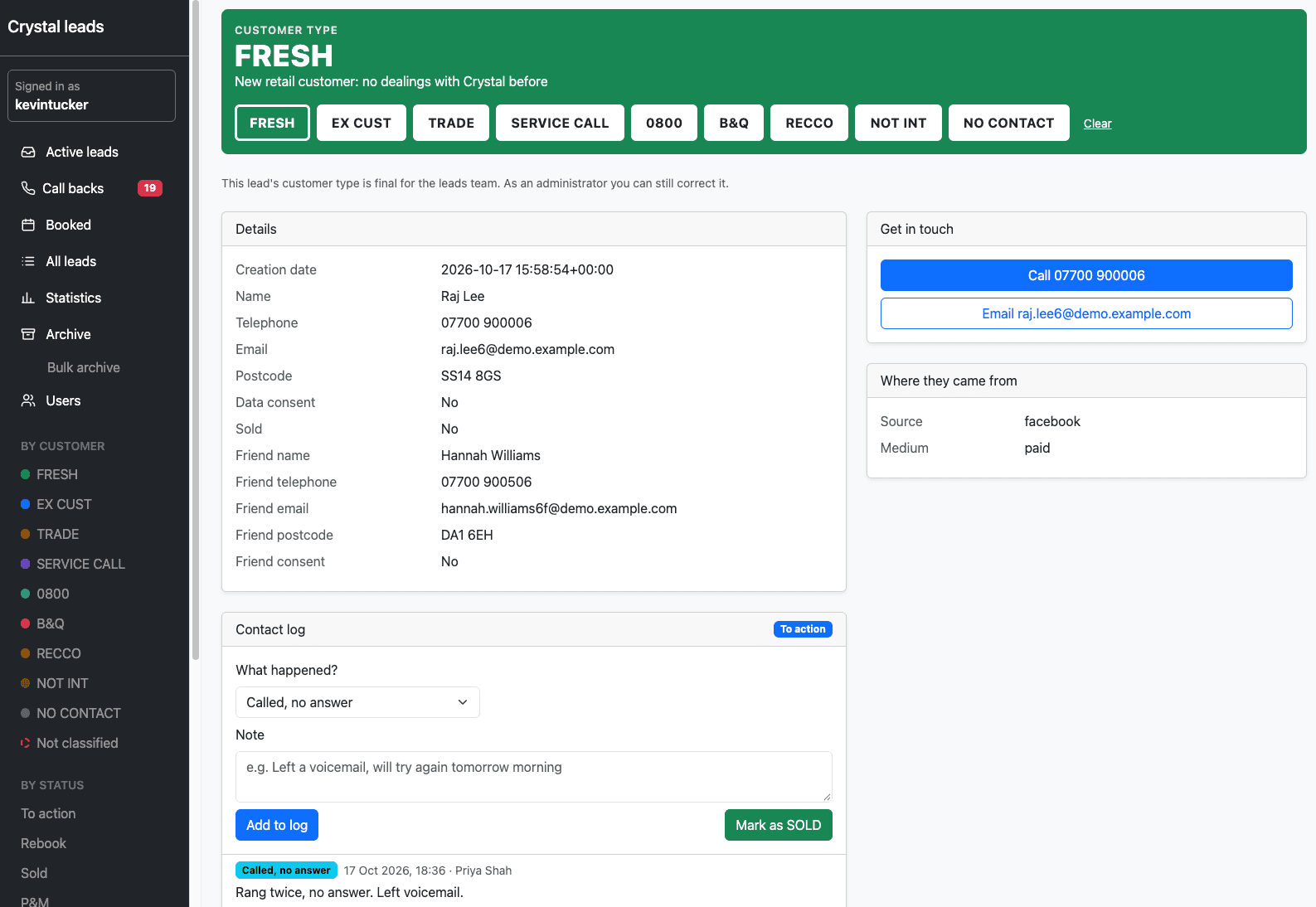Image resolution: width=1316 pixels, height=907 pixels.
Task: Choose NO CONTACT customer type
Action: click(x=1008, y=123)
